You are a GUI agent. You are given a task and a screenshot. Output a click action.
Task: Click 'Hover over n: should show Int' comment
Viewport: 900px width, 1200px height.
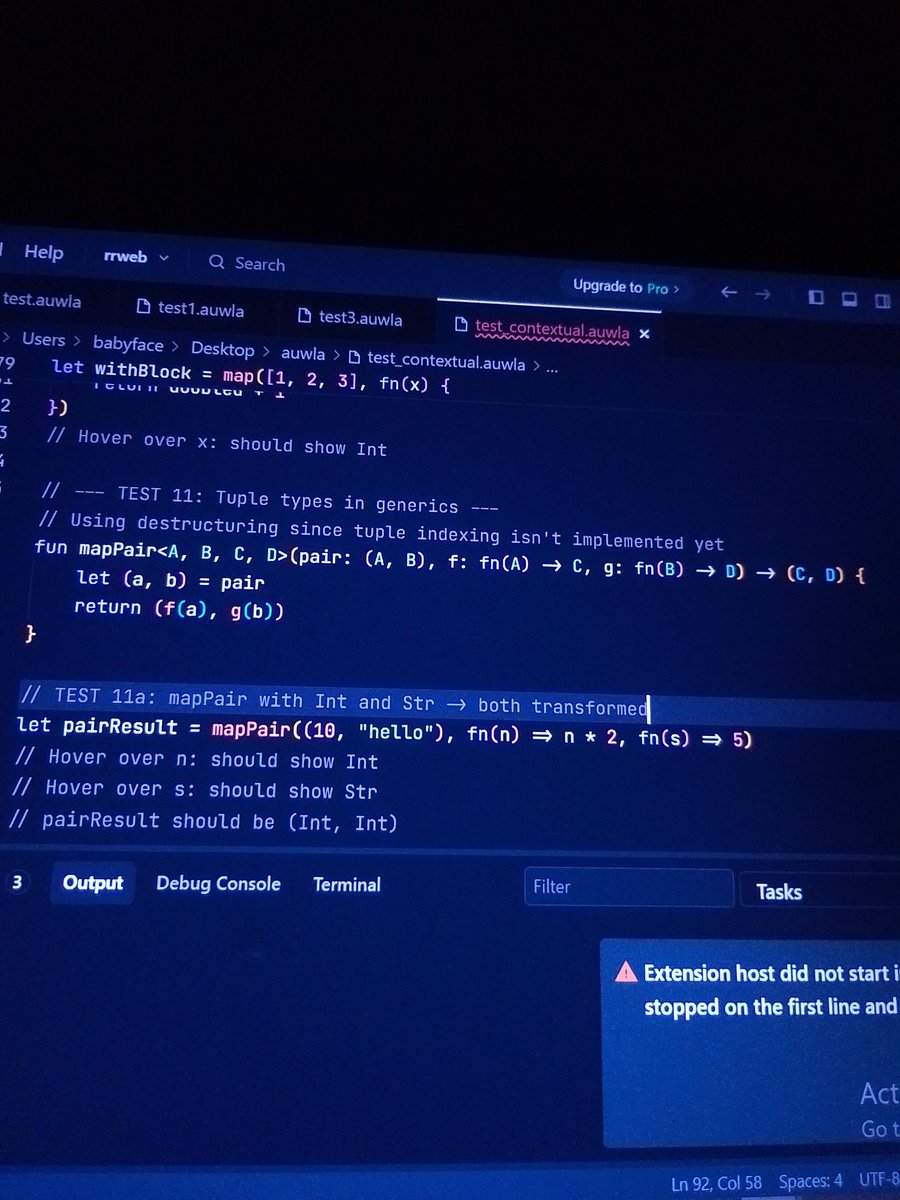pyautogui.click(x=197, y=759)
